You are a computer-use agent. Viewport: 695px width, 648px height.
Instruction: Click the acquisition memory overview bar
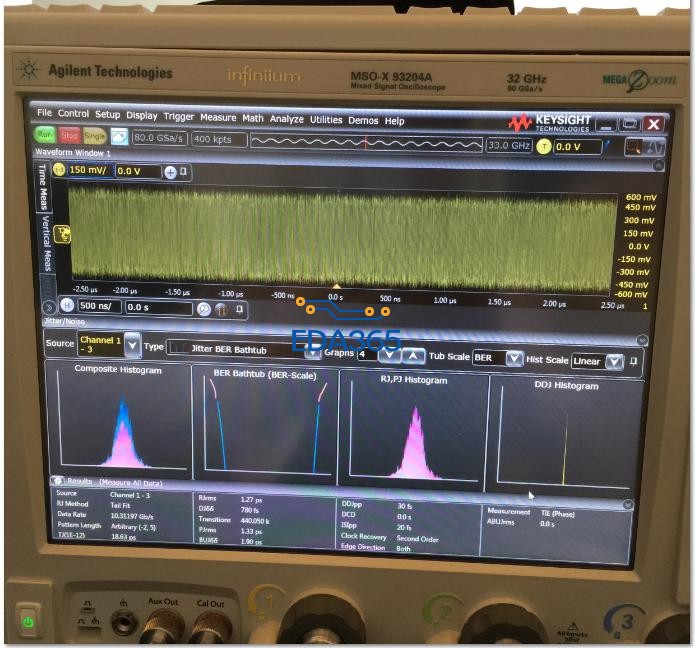click(366, 143)
